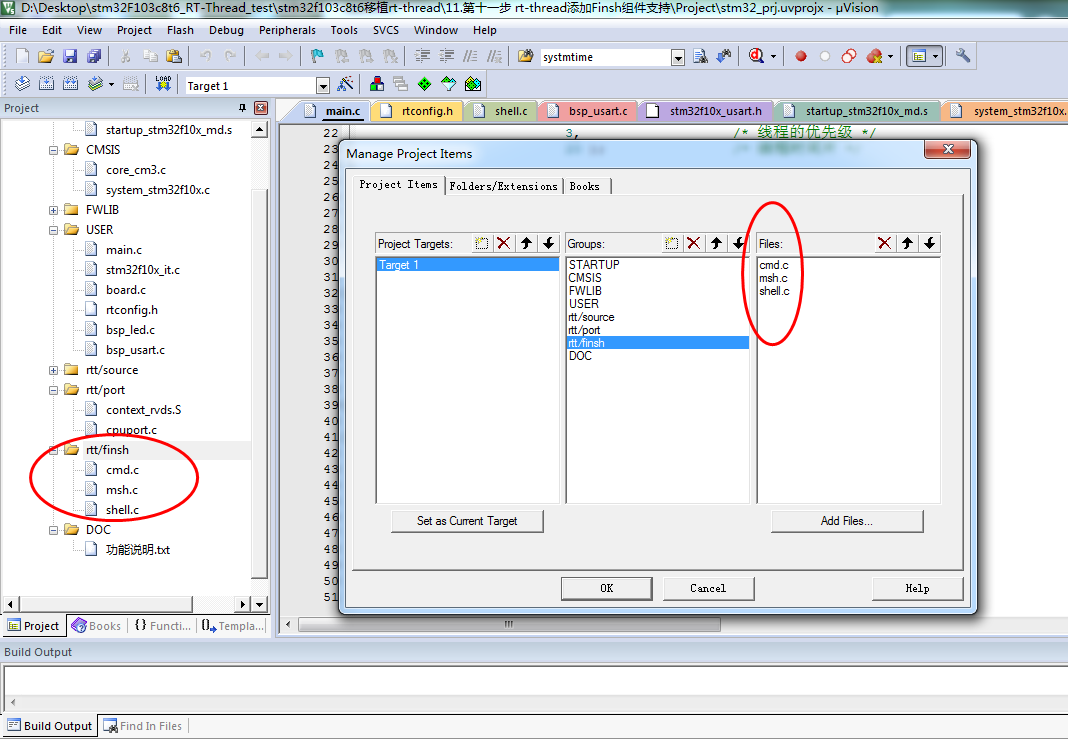The width and height of the screenshot is (1068, 739).
Task: Click the Download LOAD icon
Action: 163,84
